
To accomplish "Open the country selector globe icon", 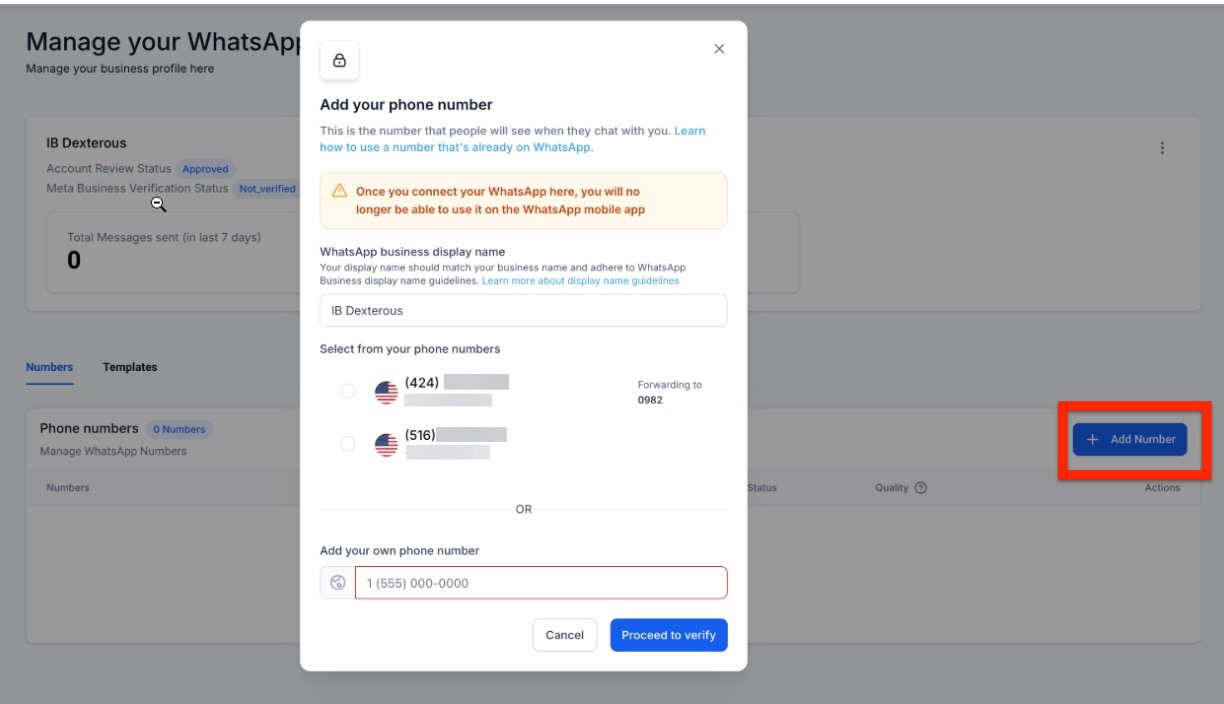I will click(337, 583).
